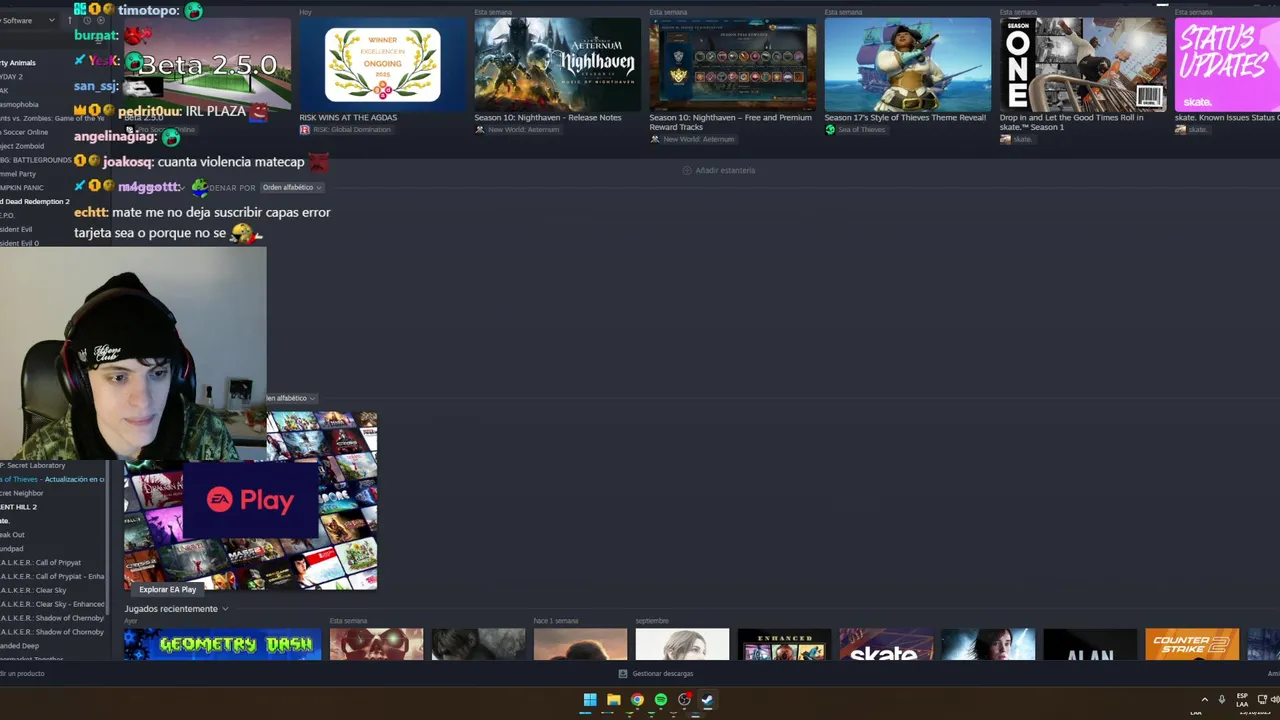Screen dimensions: 1280x720
Task: Click the downloads icon beside Gestionar descargas
Action: (x=623, y=674)
